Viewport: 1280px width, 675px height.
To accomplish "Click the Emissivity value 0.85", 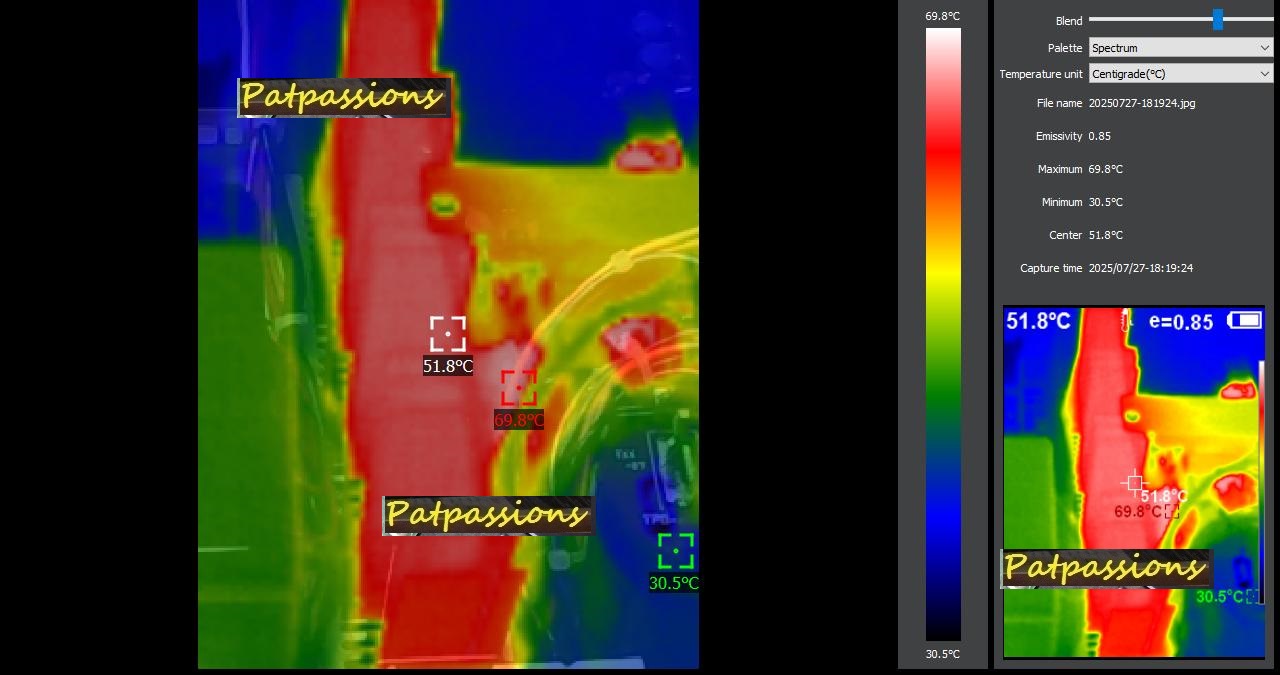I will pos(1099,136).
